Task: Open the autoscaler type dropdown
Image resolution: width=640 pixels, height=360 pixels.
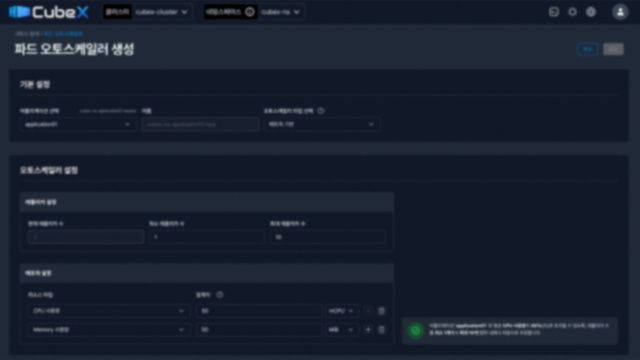Action: pyautogui.click(x=322, y=124)
